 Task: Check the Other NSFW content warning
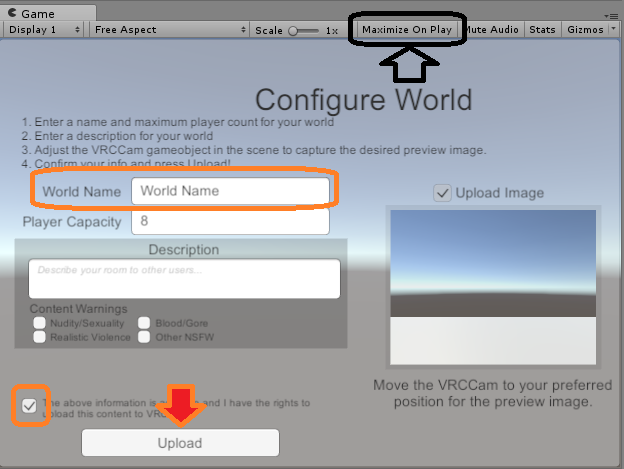(x=144, y=337)
